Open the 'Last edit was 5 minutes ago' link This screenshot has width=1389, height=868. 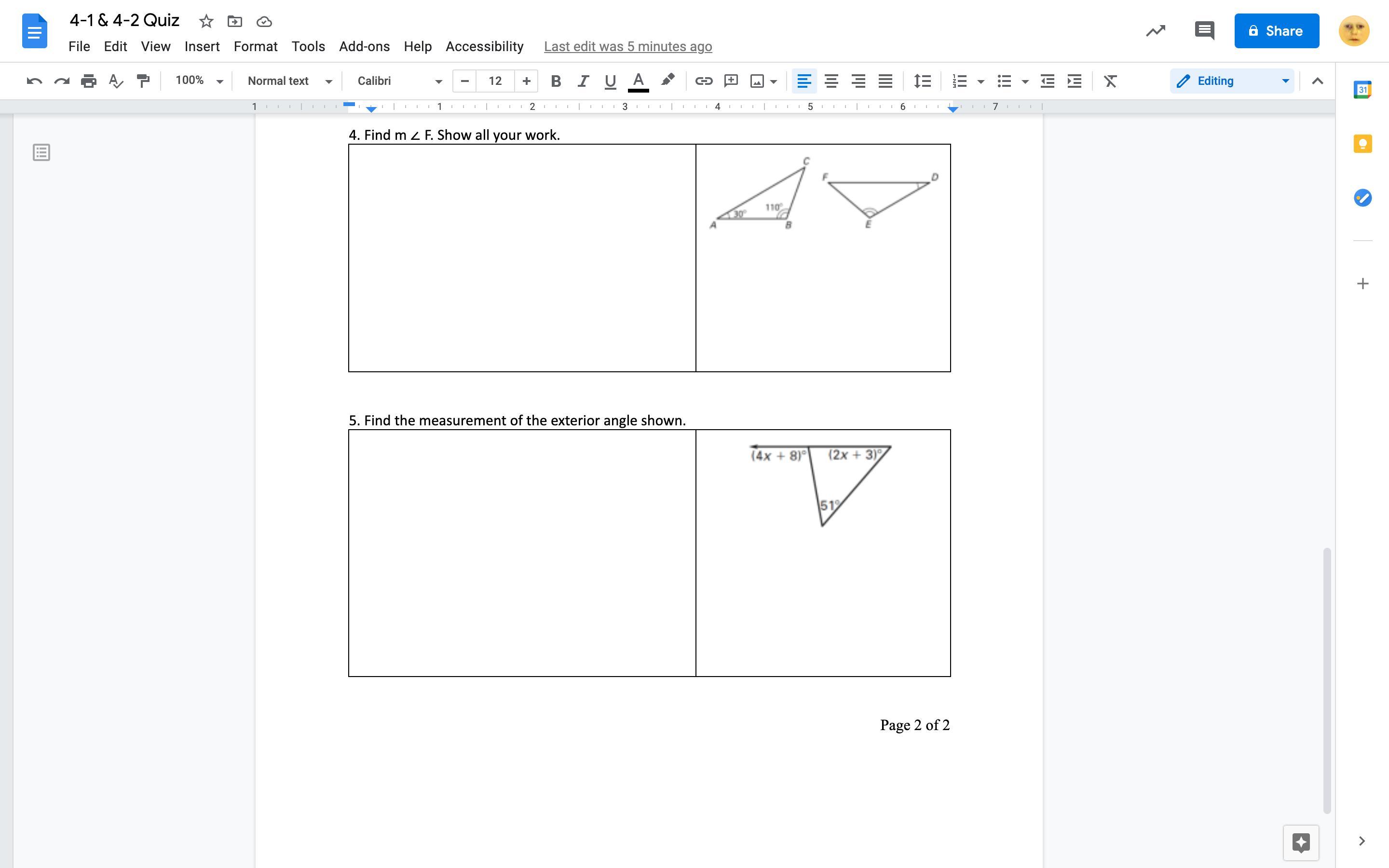[627, 46]
